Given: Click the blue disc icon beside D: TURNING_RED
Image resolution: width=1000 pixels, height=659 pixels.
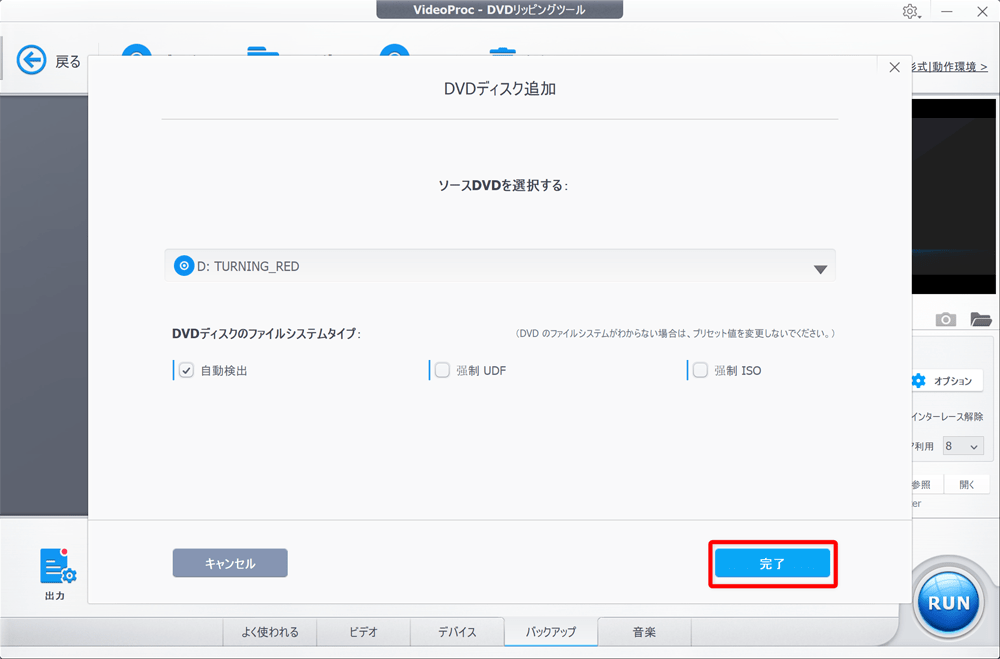Looking at the screenshot, I should pyautogui.click(x=184, y=266).
